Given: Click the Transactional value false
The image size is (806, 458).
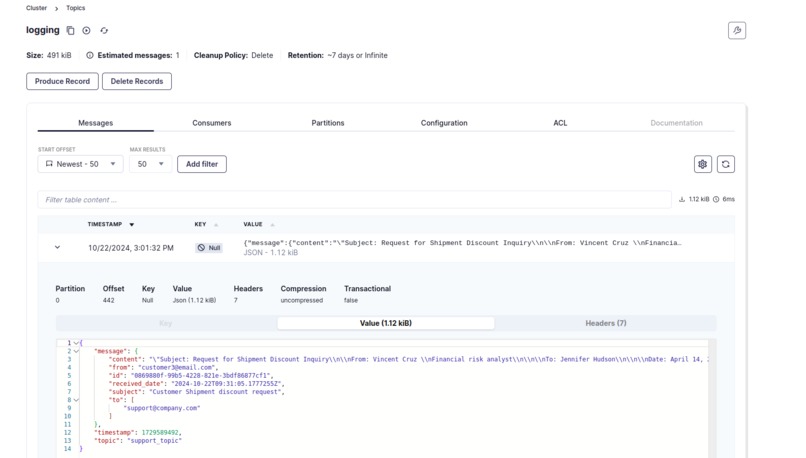Looking at the screenshot, I should 351,300.
